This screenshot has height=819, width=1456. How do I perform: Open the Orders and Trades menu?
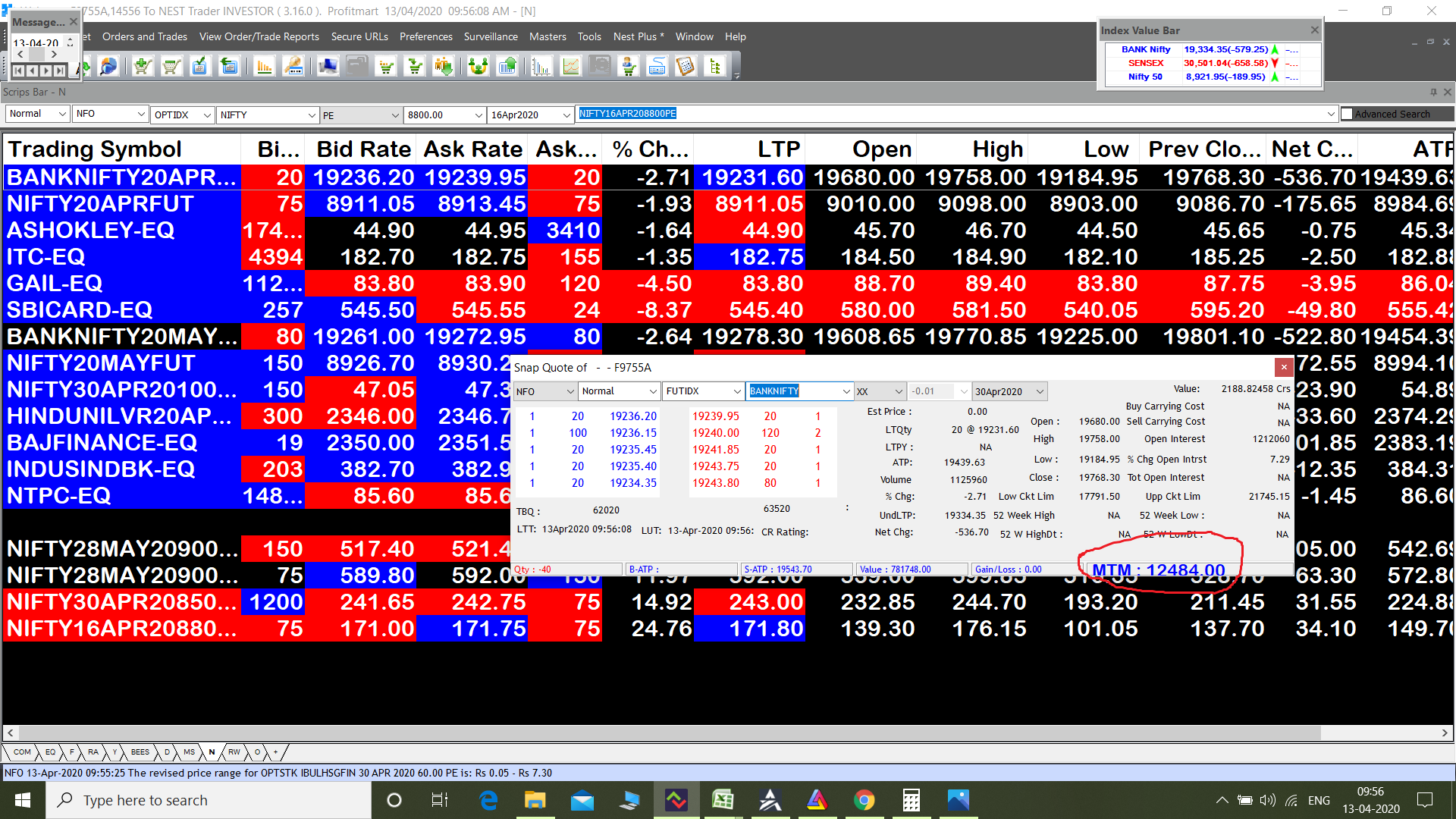click(145, 36)
